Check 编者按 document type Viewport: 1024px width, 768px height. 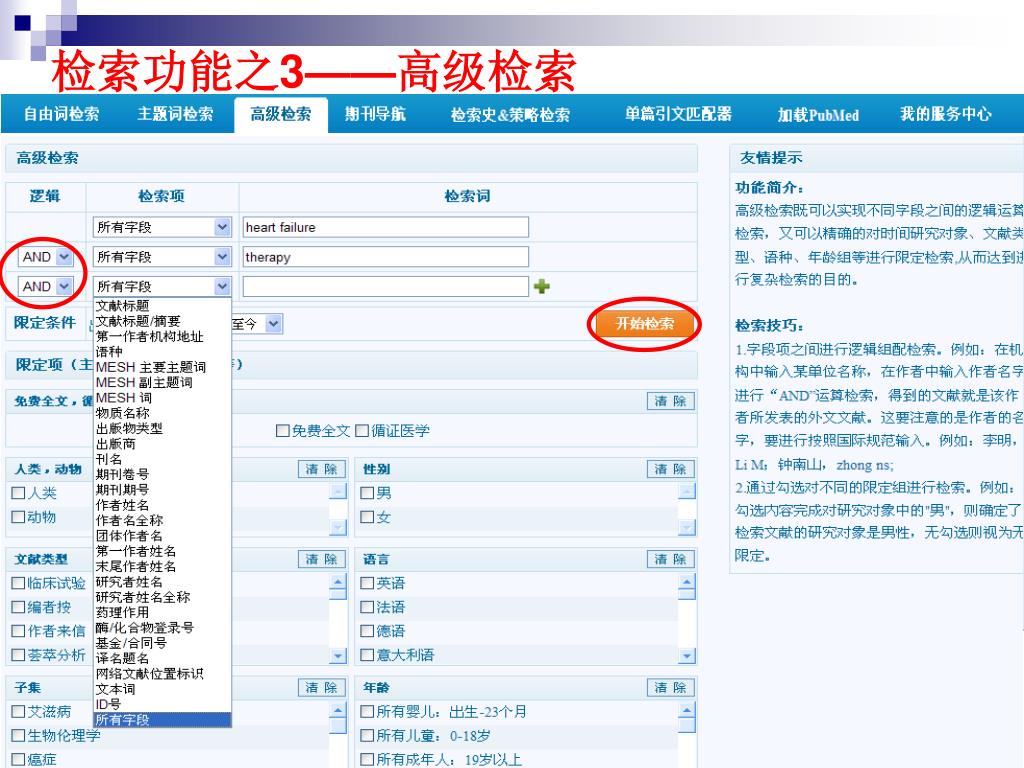[x=18, y=607]
